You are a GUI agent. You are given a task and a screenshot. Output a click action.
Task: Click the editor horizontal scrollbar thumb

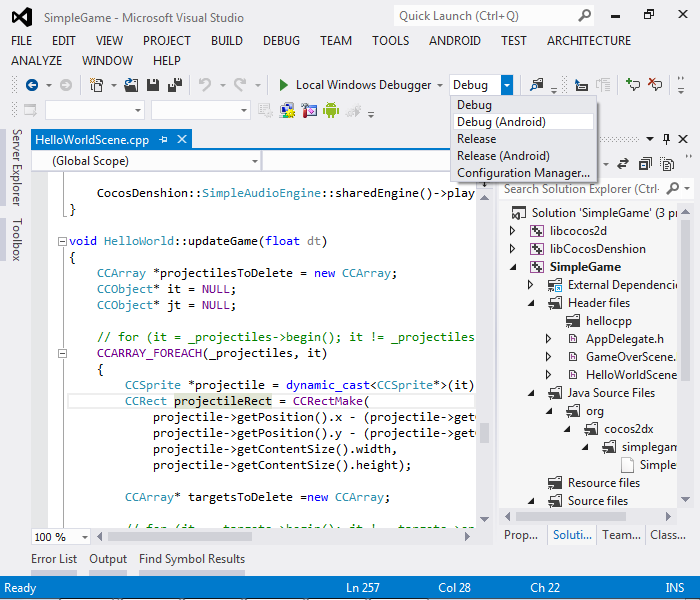(180, 537)
